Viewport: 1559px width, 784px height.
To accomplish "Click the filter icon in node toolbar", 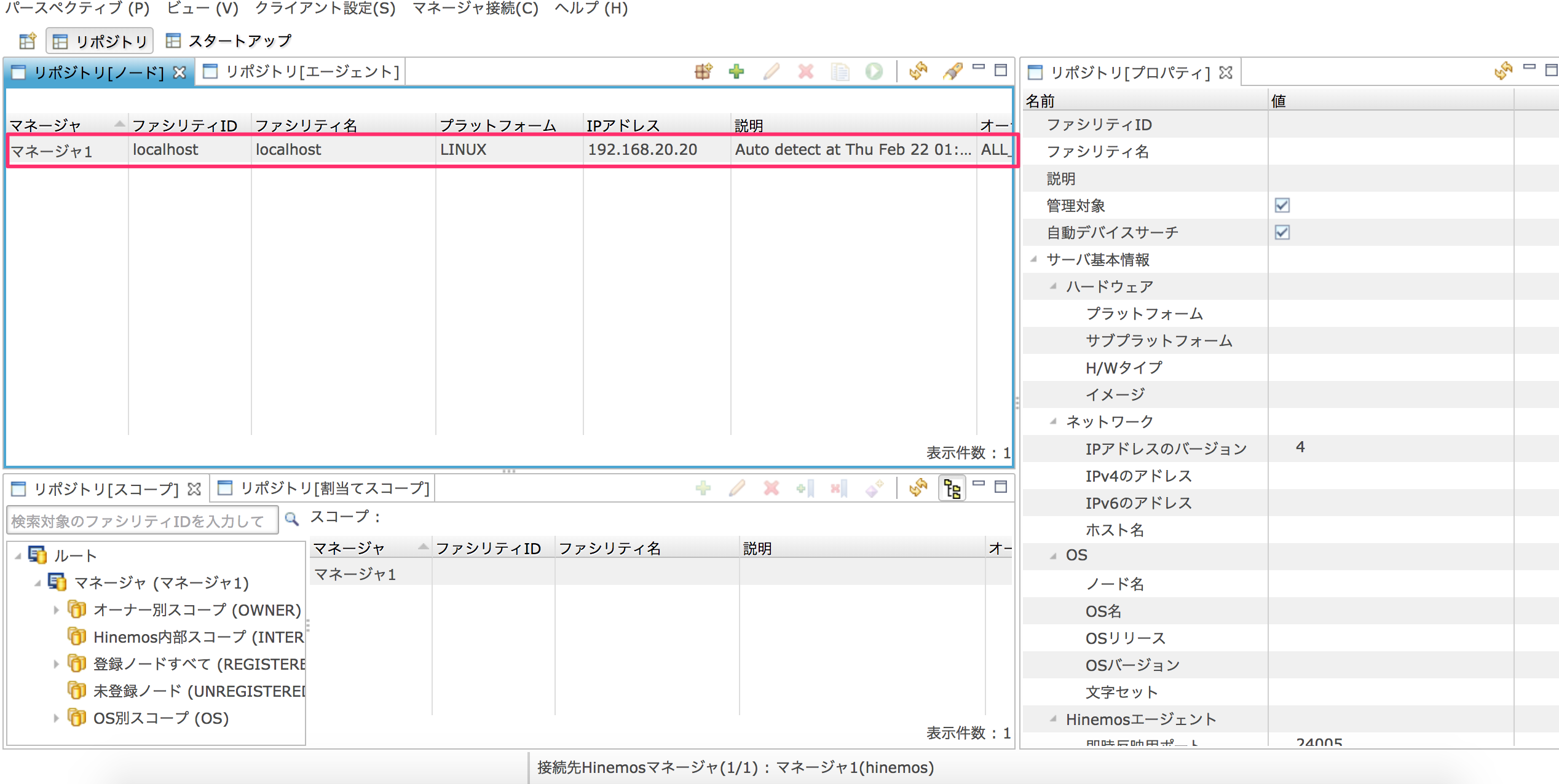I will tap(952, 72).
